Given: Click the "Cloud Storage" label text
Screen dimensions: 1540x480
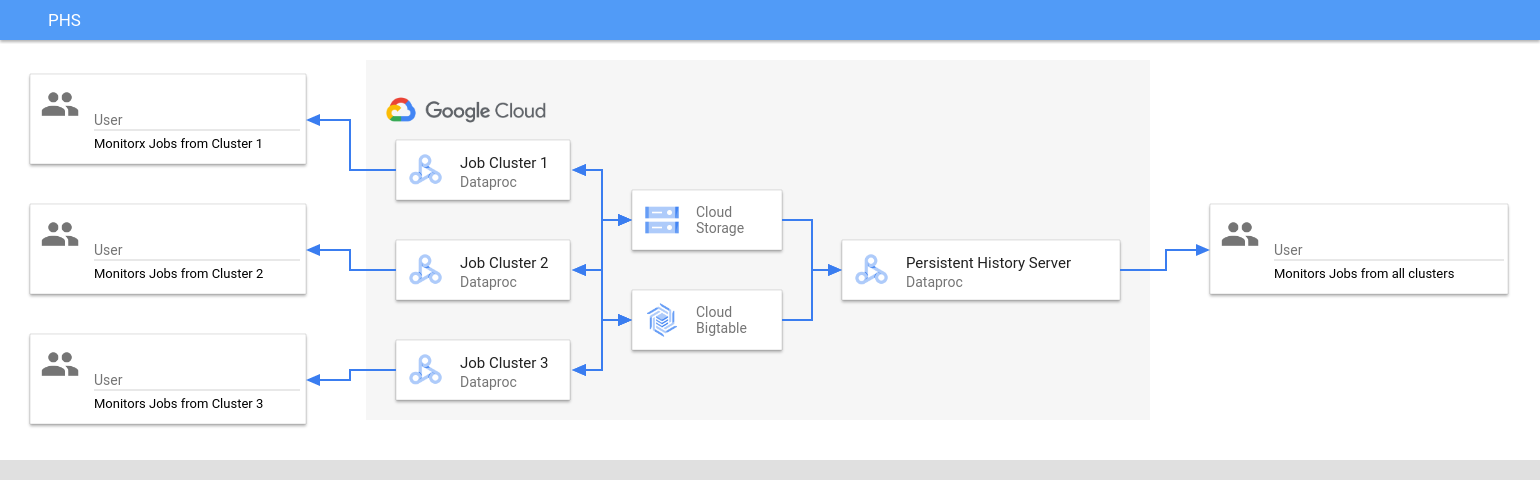Looking at the screenshot, I should (720, 220).
